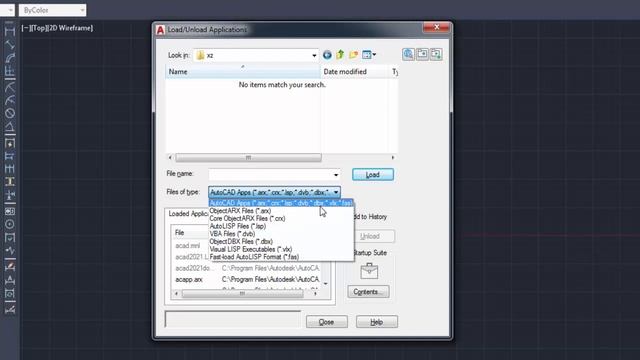Sort by Name column header

pyautogui.click(x=243, y=72)
